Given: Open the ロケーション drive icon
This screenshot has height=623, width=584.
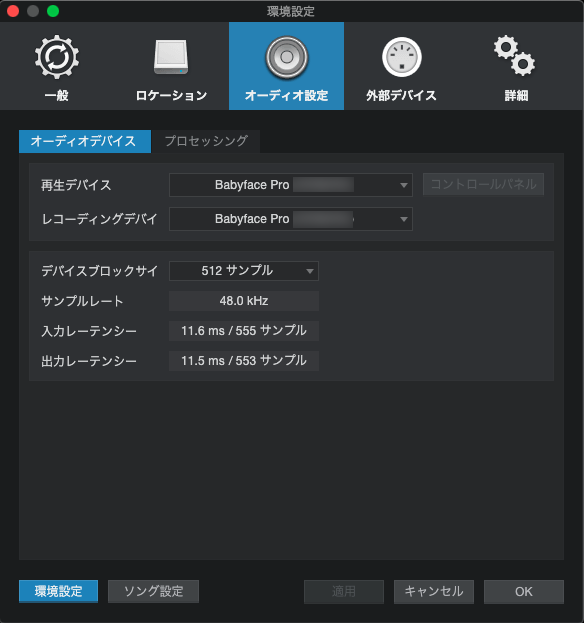Looking at the screenshot, I should pos(171,57).
